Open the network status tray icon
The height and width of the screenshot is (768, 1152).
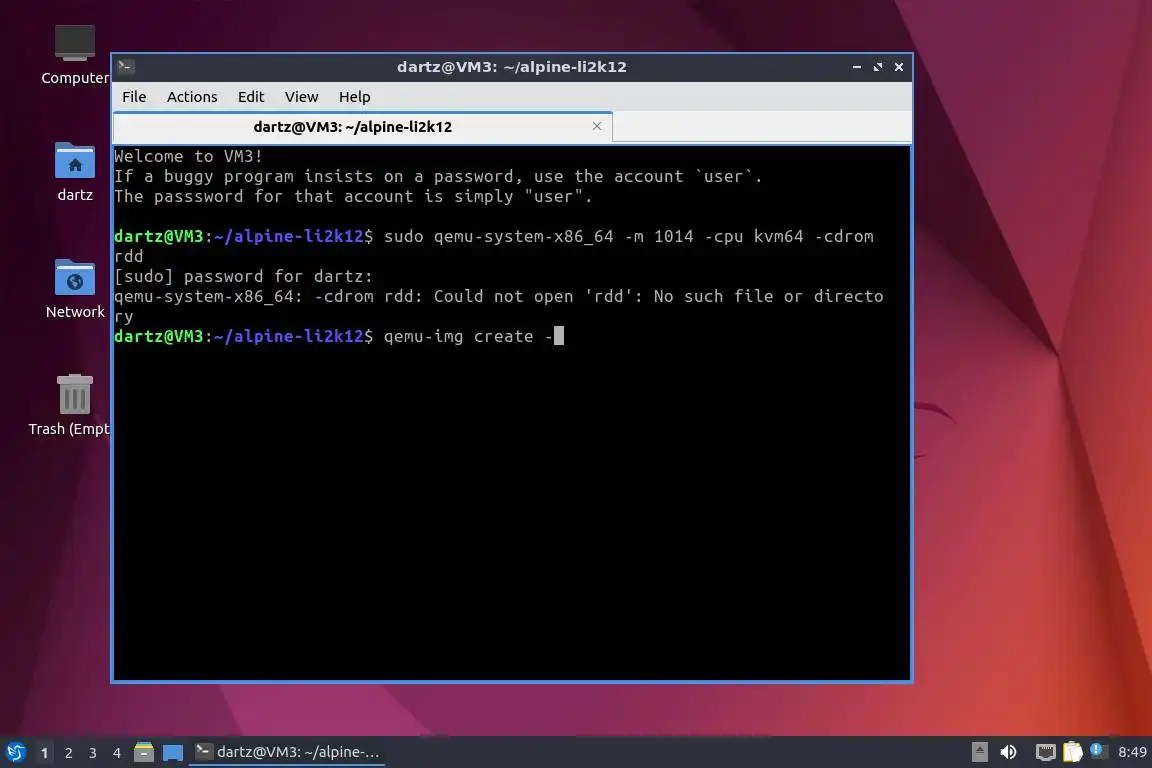[x=1045, y=752]
